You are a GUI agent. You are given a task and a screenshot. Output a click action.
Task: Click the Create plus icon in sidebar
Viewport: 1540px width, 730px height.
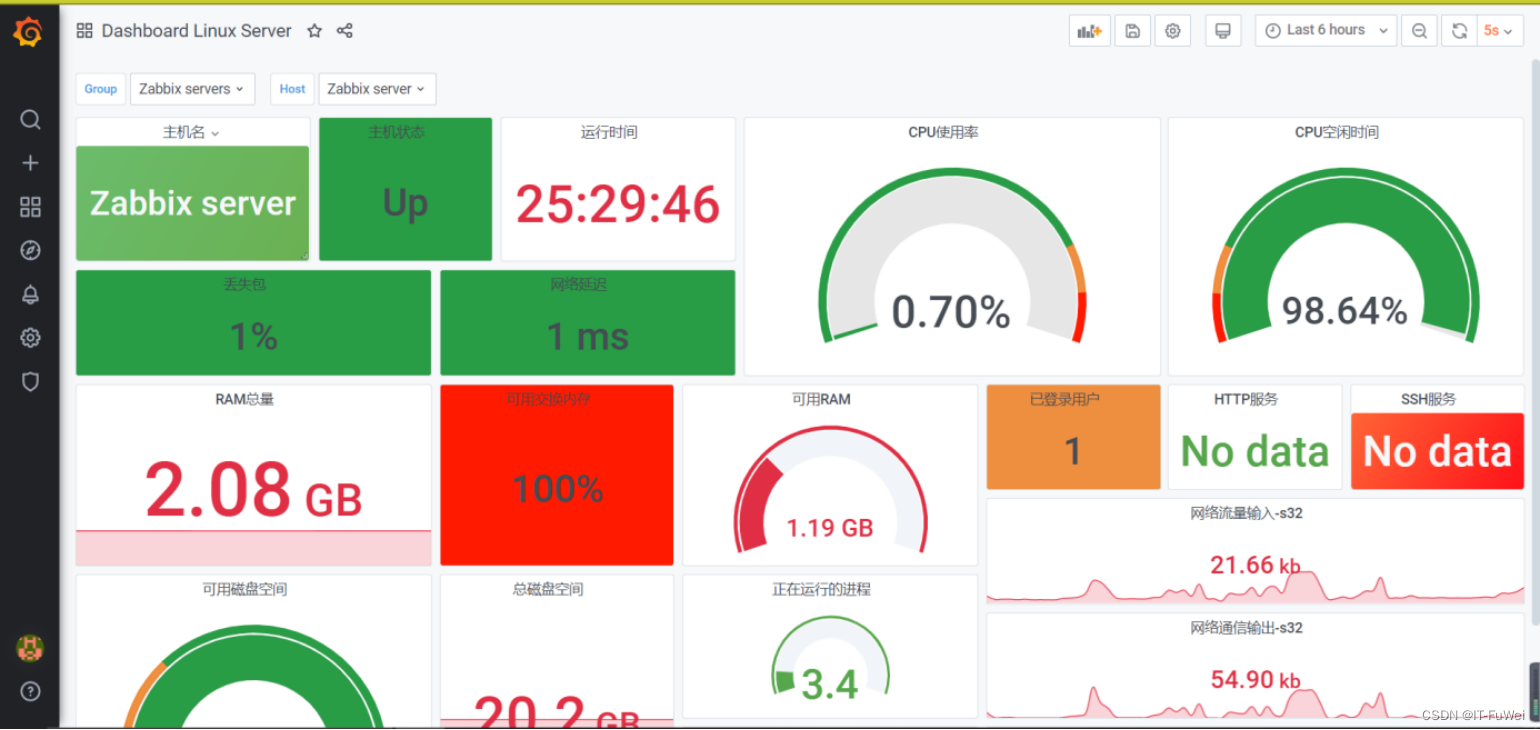point(30,163)
